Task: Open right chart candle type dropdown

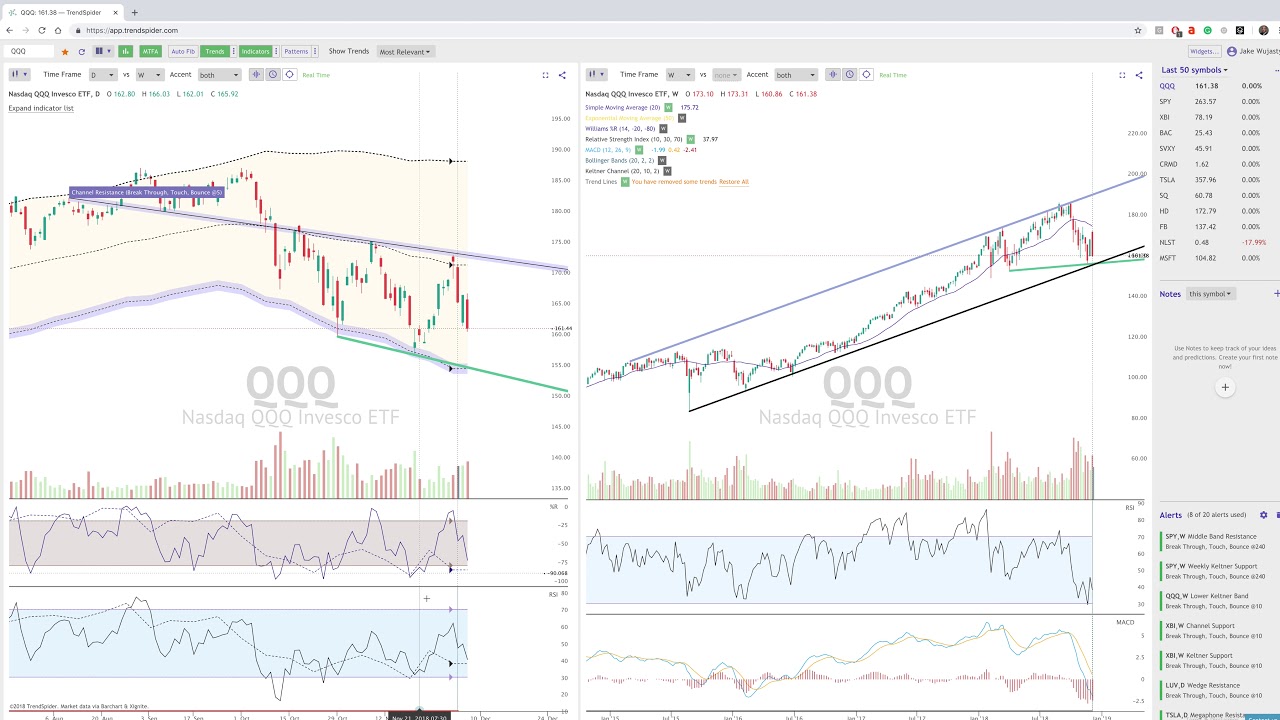Action: (x=597, y=74)
